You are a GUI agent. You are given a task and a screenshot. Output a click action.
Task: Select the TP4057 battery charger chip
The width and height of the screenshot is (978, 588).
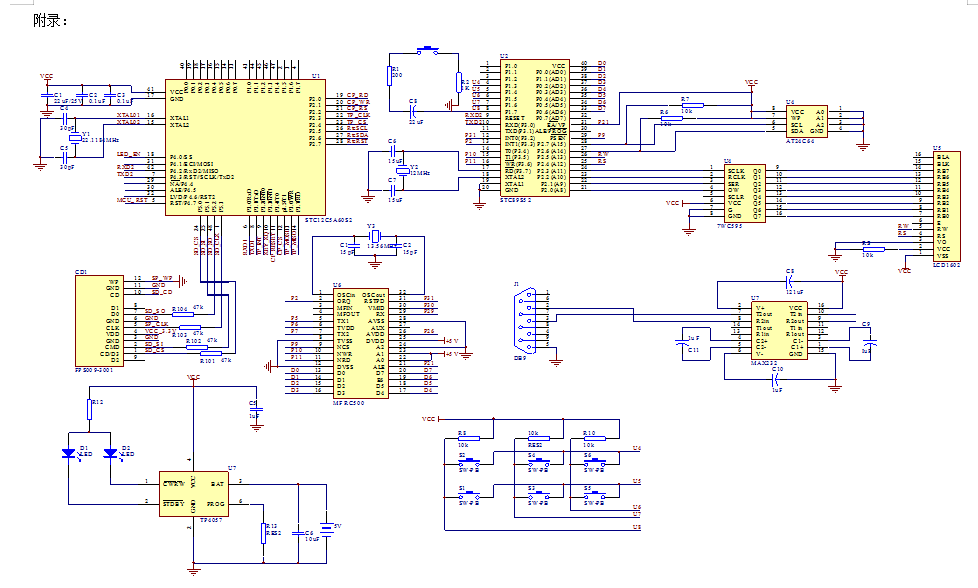pos(193,493)
